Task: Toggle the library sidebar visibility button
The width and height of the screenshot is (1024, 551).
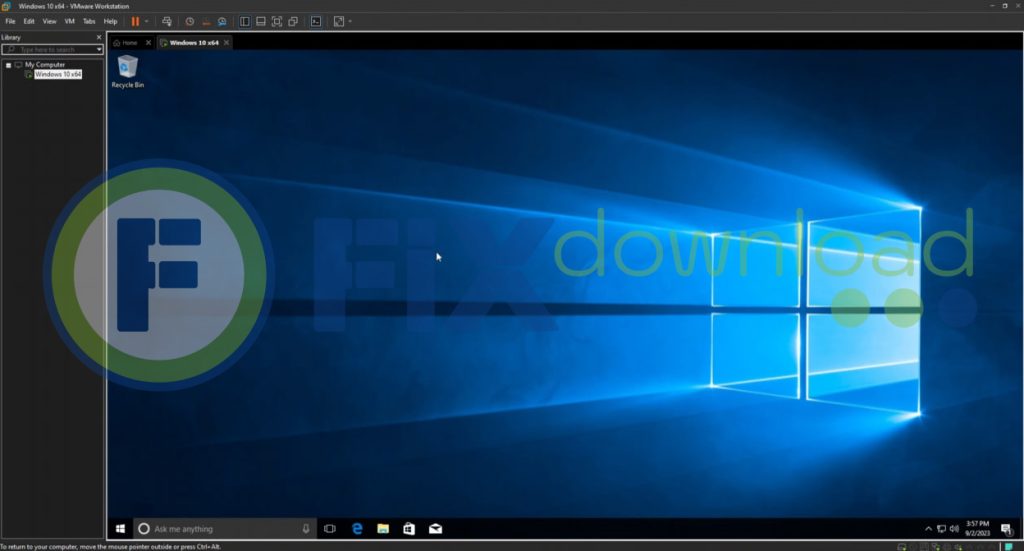Action: tap(245, 21)
